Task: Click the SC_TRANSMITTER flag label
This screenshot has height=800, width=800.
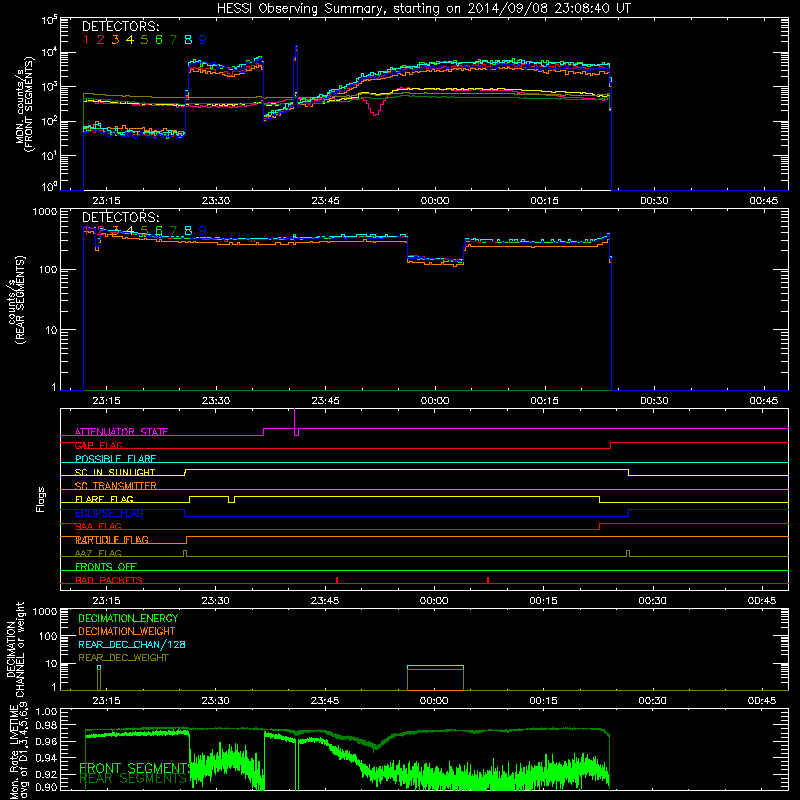Action: [116, 486]
